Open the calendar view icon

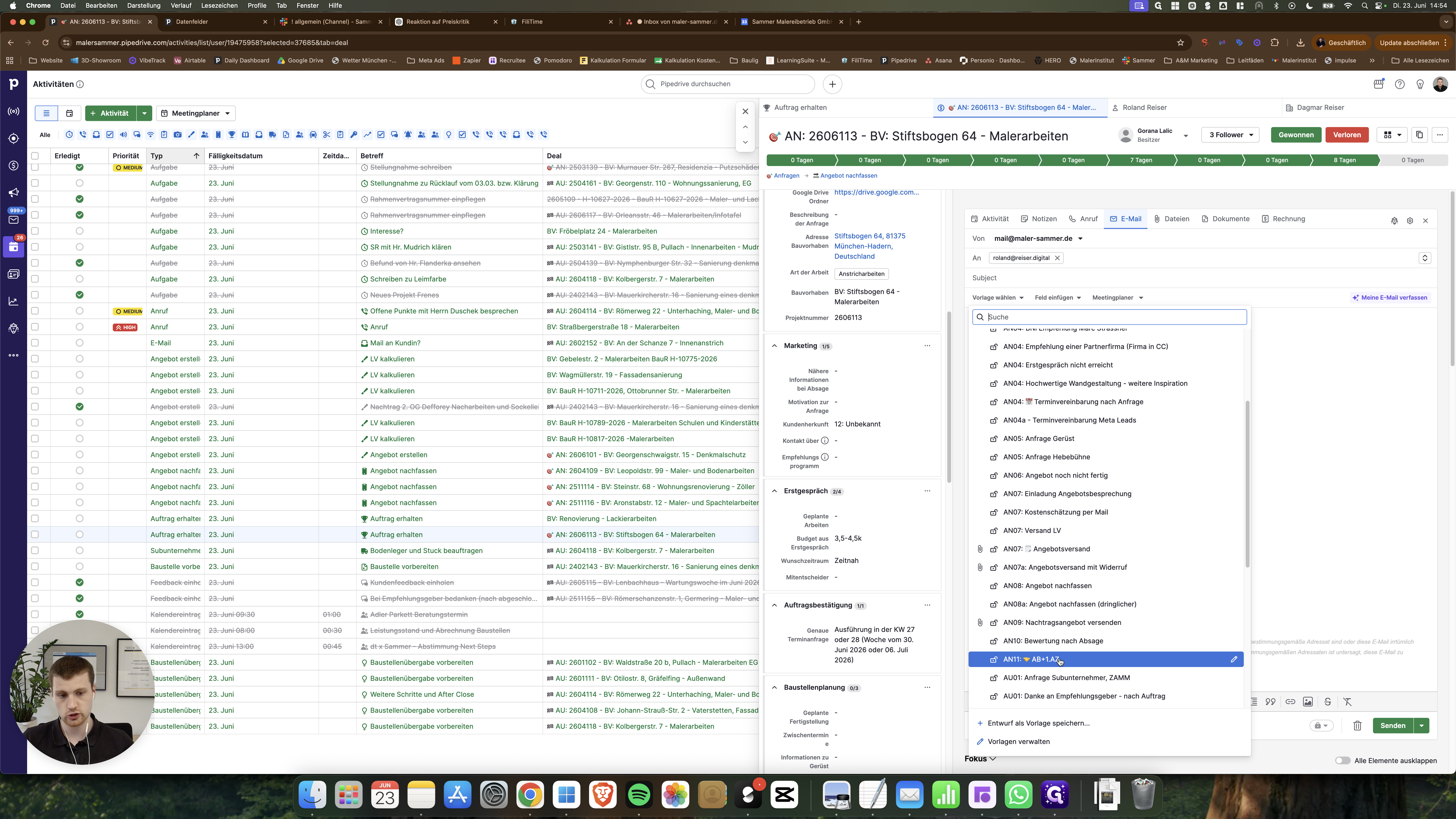[69, 113]
